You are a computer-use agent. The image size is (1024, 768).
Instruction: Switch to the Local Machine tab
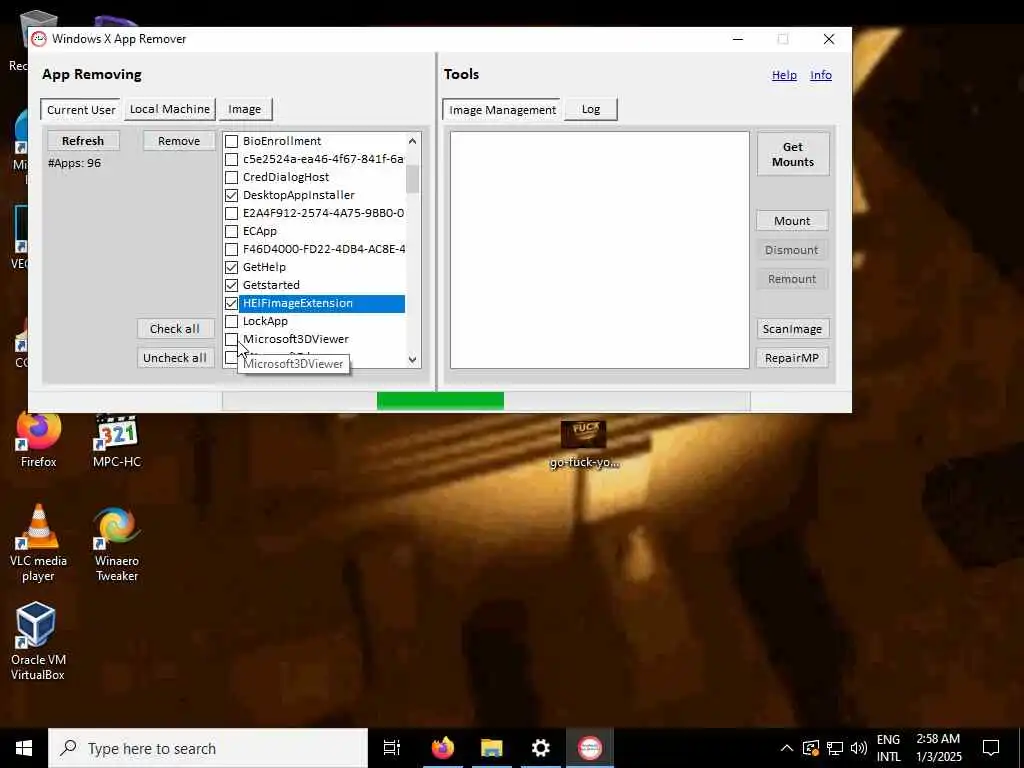tap(170, 109)
